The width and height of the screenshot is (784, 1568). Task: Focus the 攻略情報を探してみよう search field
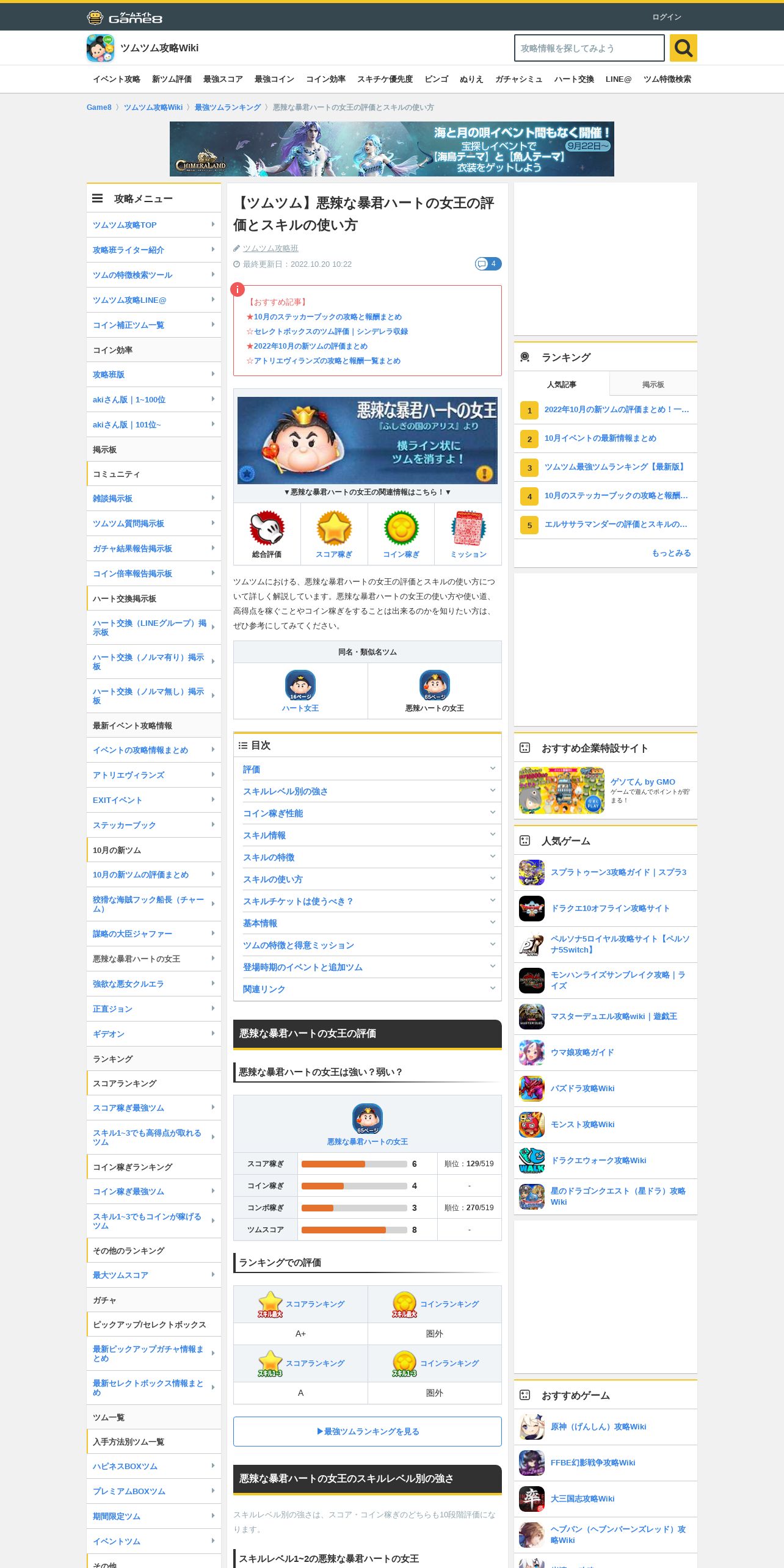pos(589,48)
